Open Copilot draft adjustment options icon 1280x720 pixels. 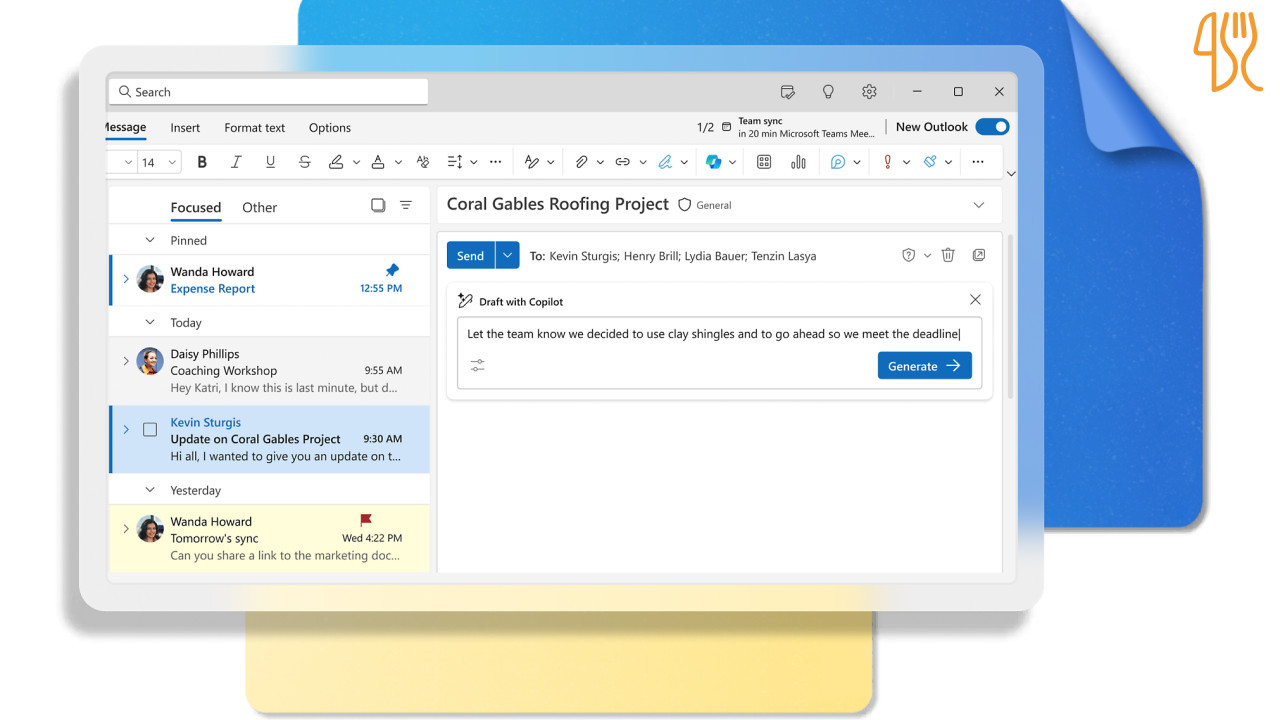477,366
